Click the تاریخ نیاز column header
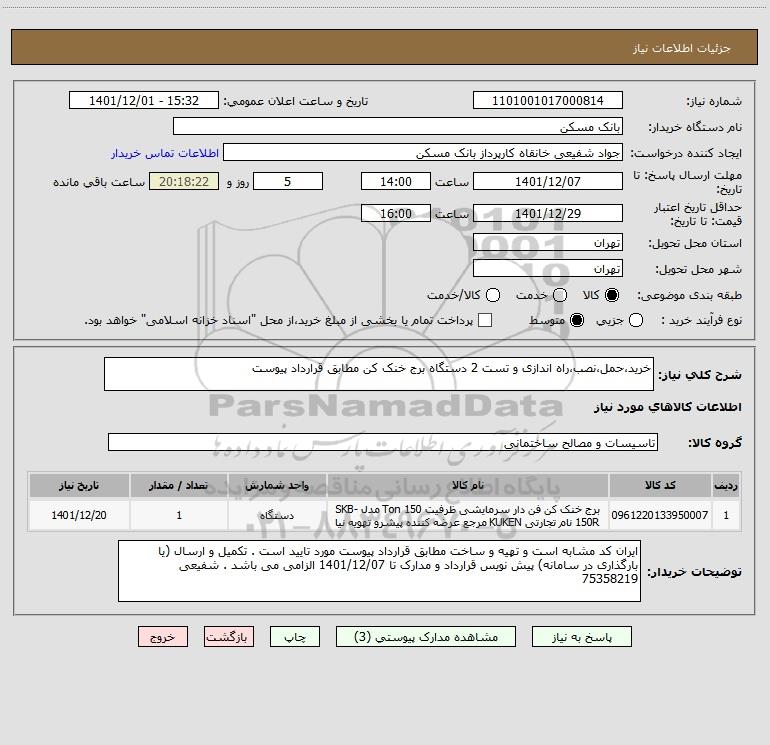This screenshot has height=745, width=770. tap(79, 485)
